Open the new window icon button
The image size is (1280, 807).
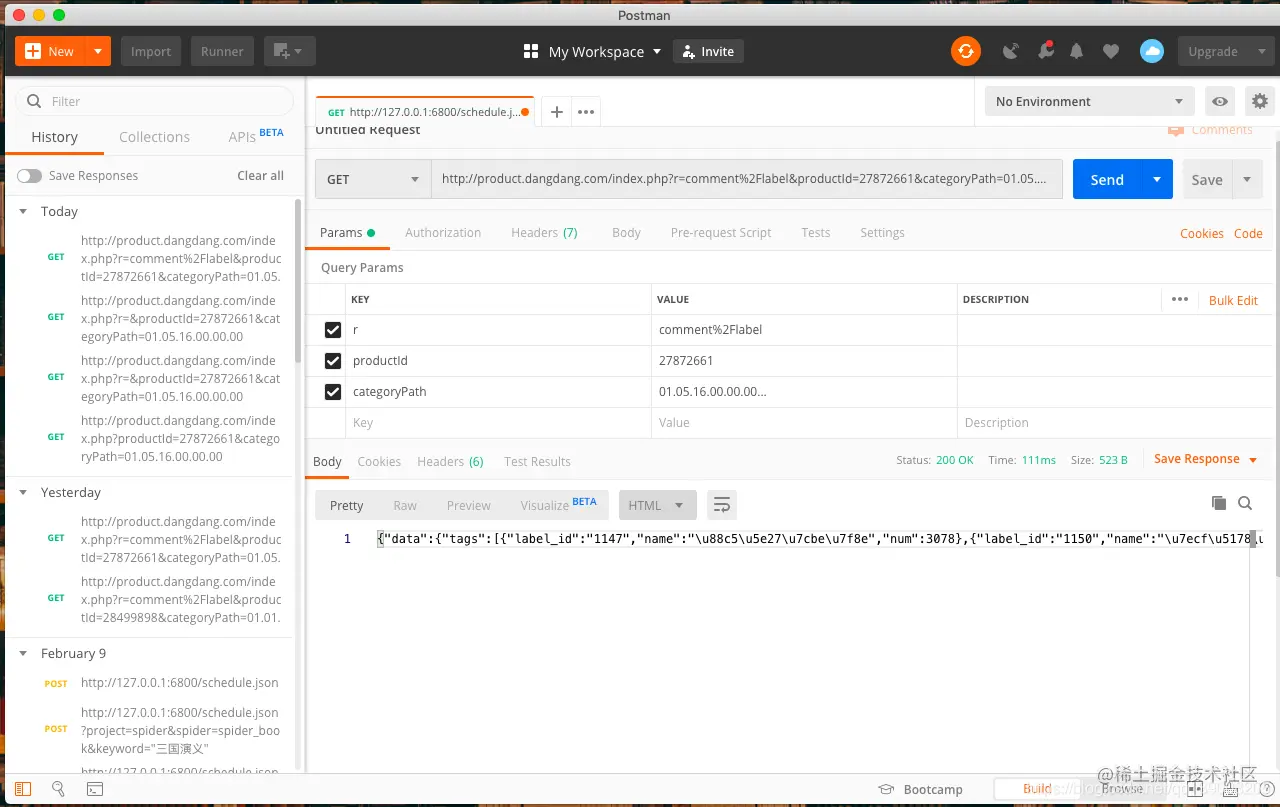click(x=290, y=51)
